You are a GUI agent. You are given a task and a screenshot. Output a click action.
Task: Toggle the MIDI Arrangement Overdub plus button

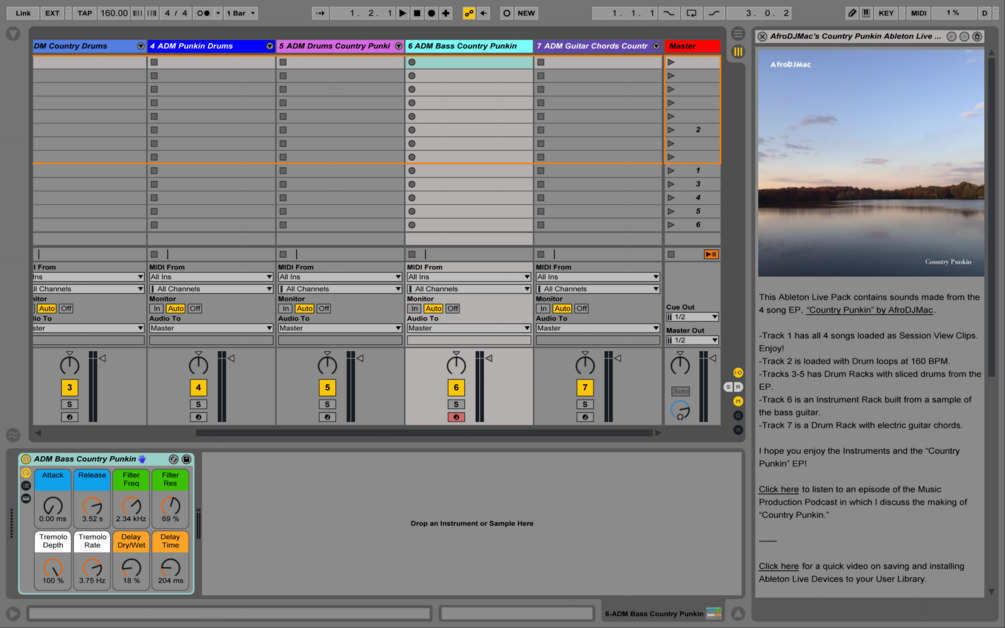pos(446,13)
